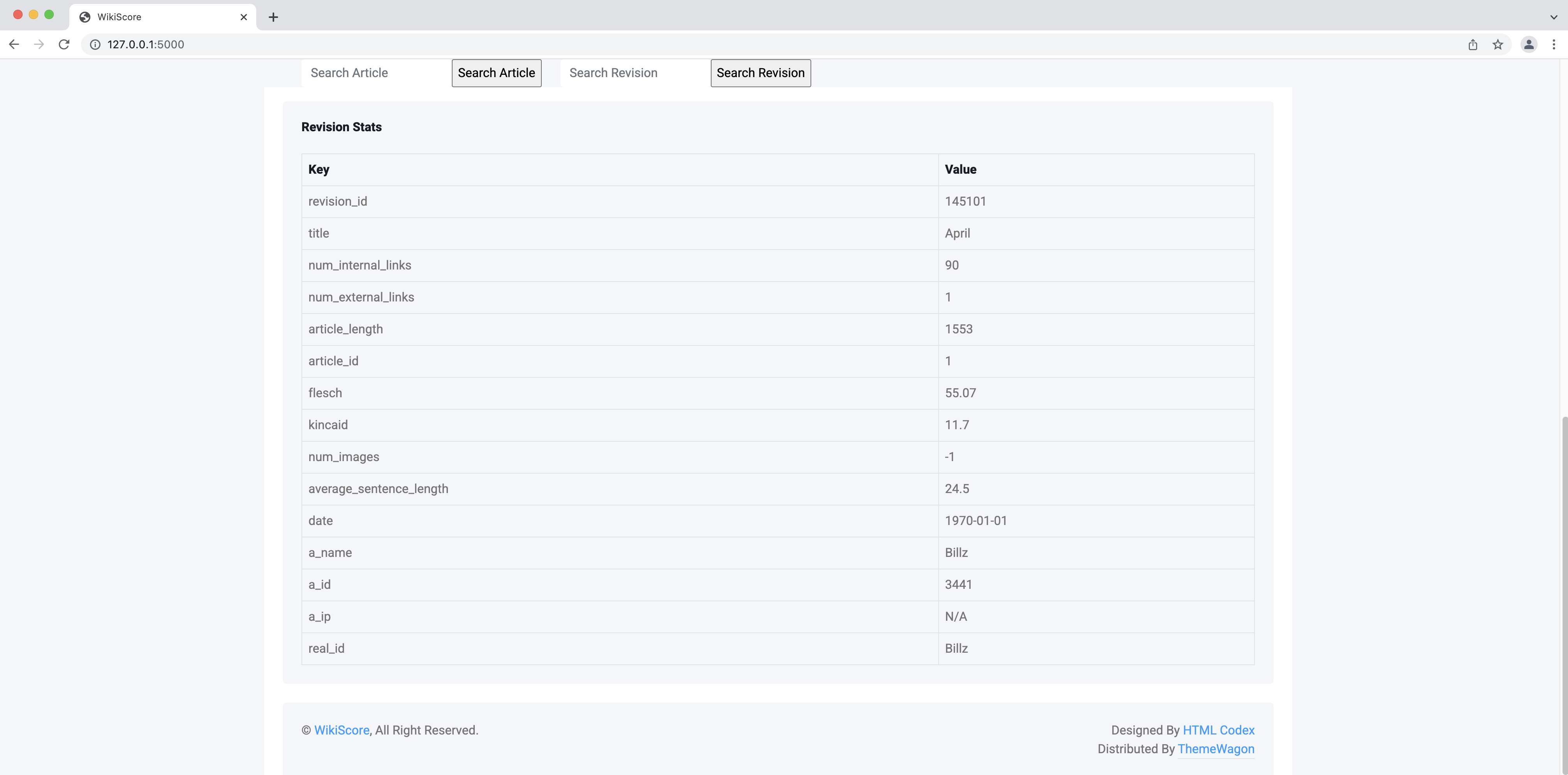Screen dimensions: 1568x775
Task: Click the browser forward arrow
Action: click(39, 44)
